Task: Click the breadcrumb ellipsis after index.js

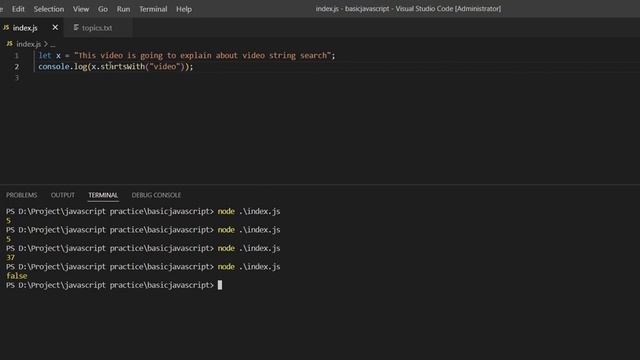Action: [x=53, y=44]
